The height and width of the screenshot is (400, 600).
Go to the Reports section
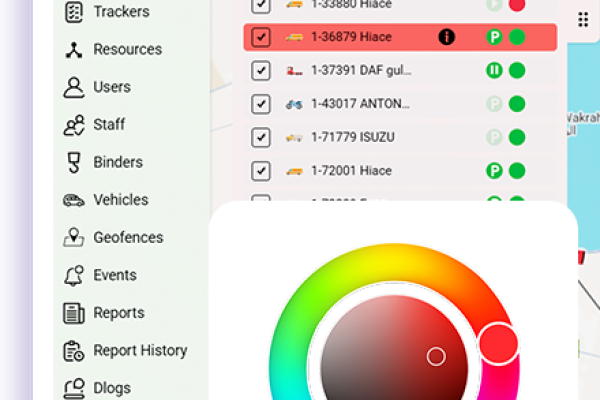(x=118, y=313)
